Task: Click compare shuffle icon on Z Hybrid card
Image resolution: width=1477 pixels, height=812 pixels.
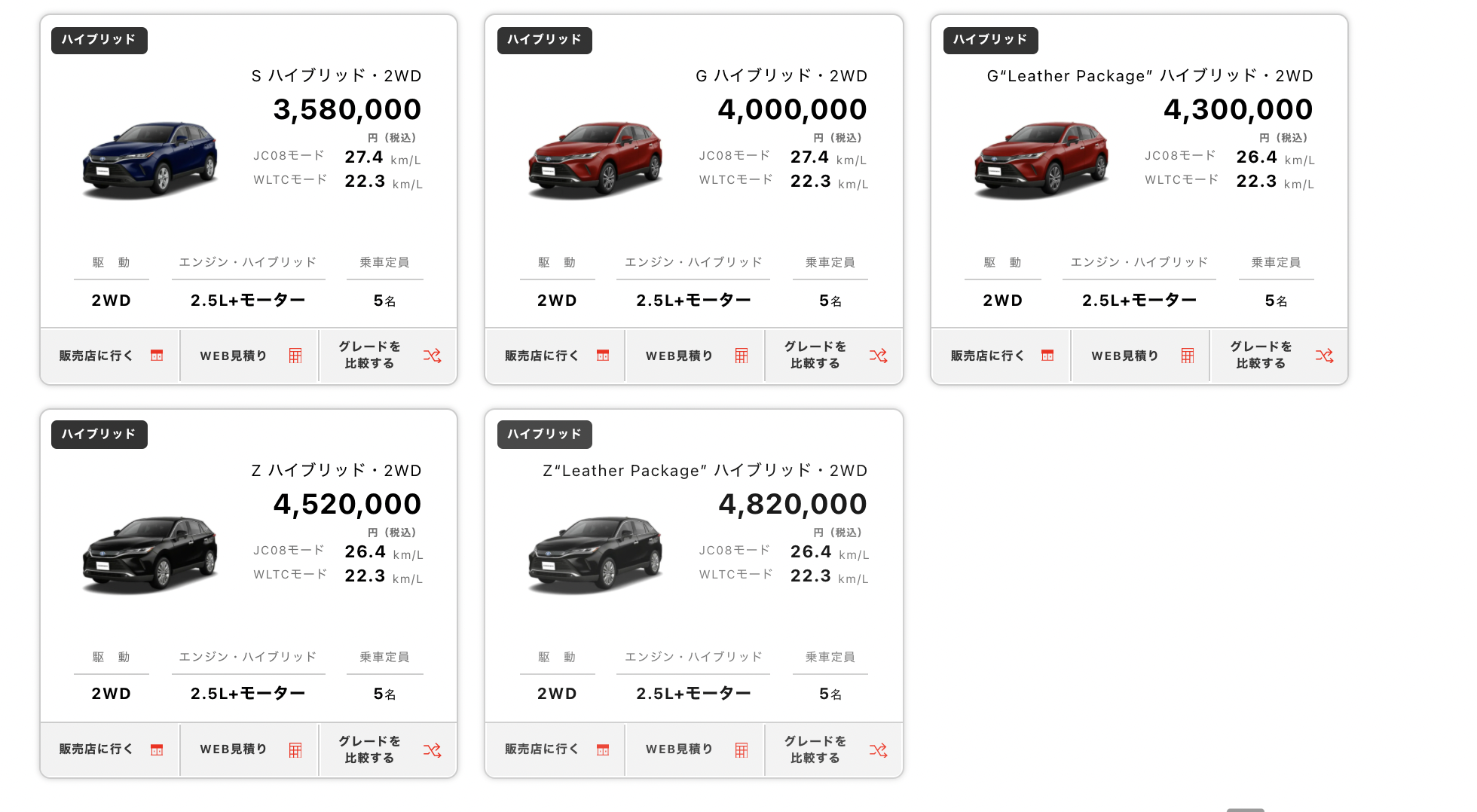Action: (432, 750)
